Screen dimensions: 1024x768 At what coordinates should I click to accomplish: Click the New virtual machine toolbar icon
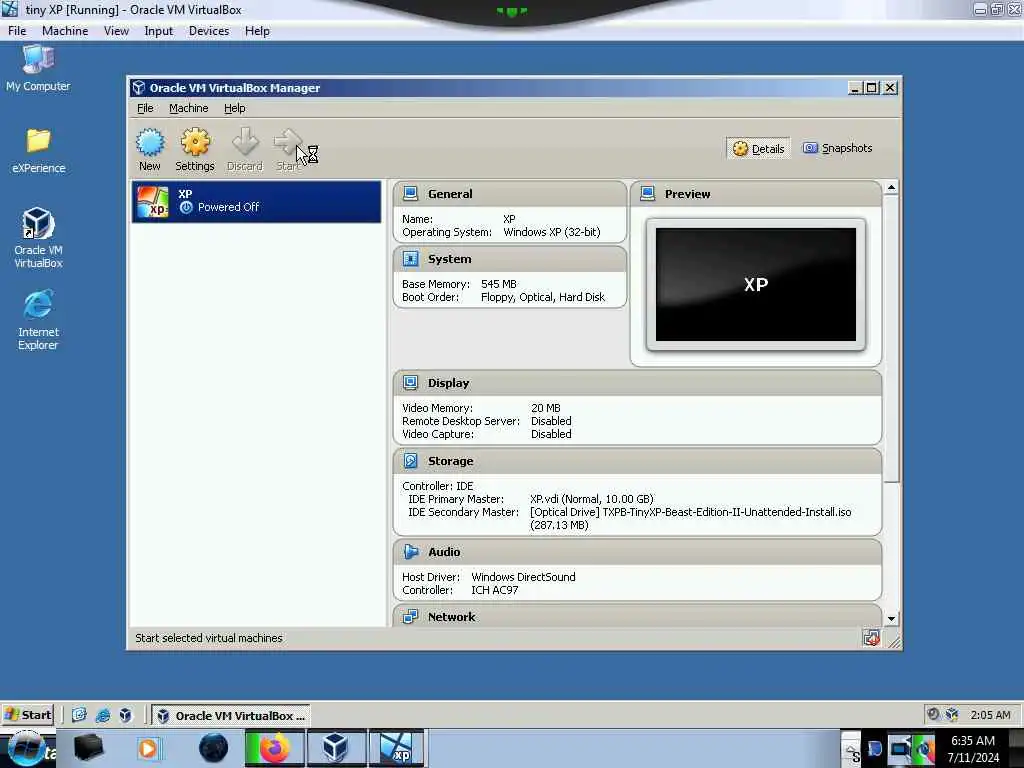(150, 142)
